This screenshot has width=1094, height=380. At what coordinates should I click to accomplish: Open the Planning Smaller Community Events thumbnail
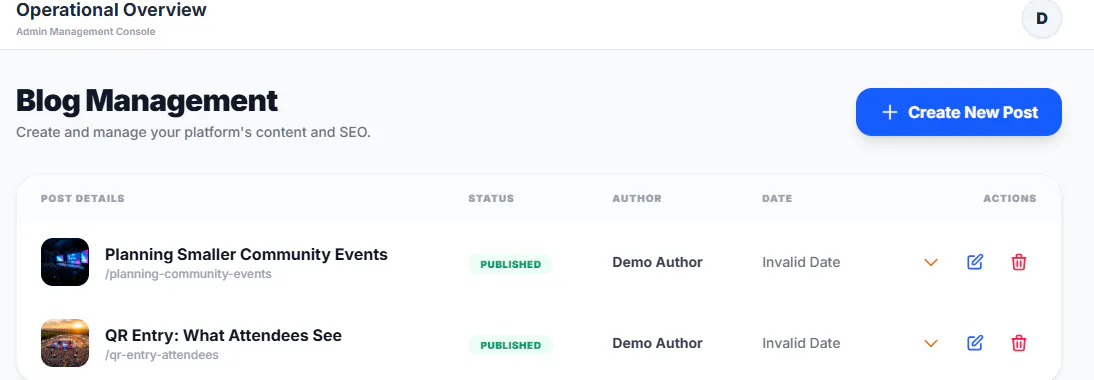click(65, 262)
